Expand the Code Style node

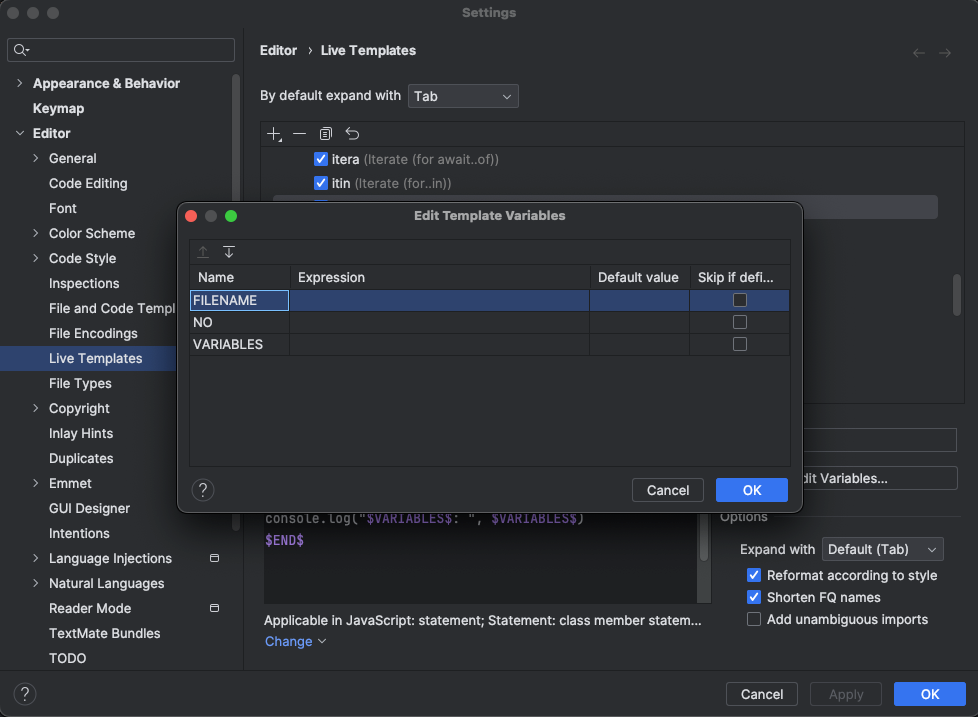coord(36,258)
